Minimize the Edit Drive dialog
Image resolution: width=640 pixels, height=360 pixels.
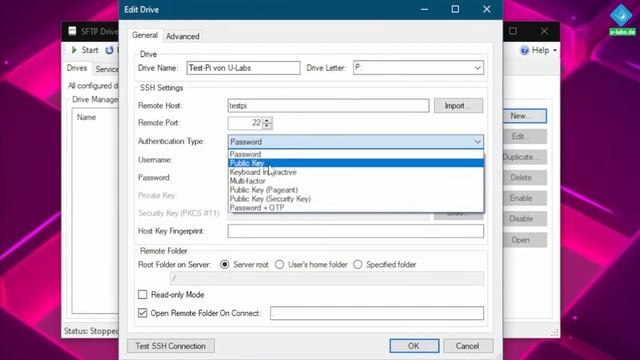(x=424, y=9)
